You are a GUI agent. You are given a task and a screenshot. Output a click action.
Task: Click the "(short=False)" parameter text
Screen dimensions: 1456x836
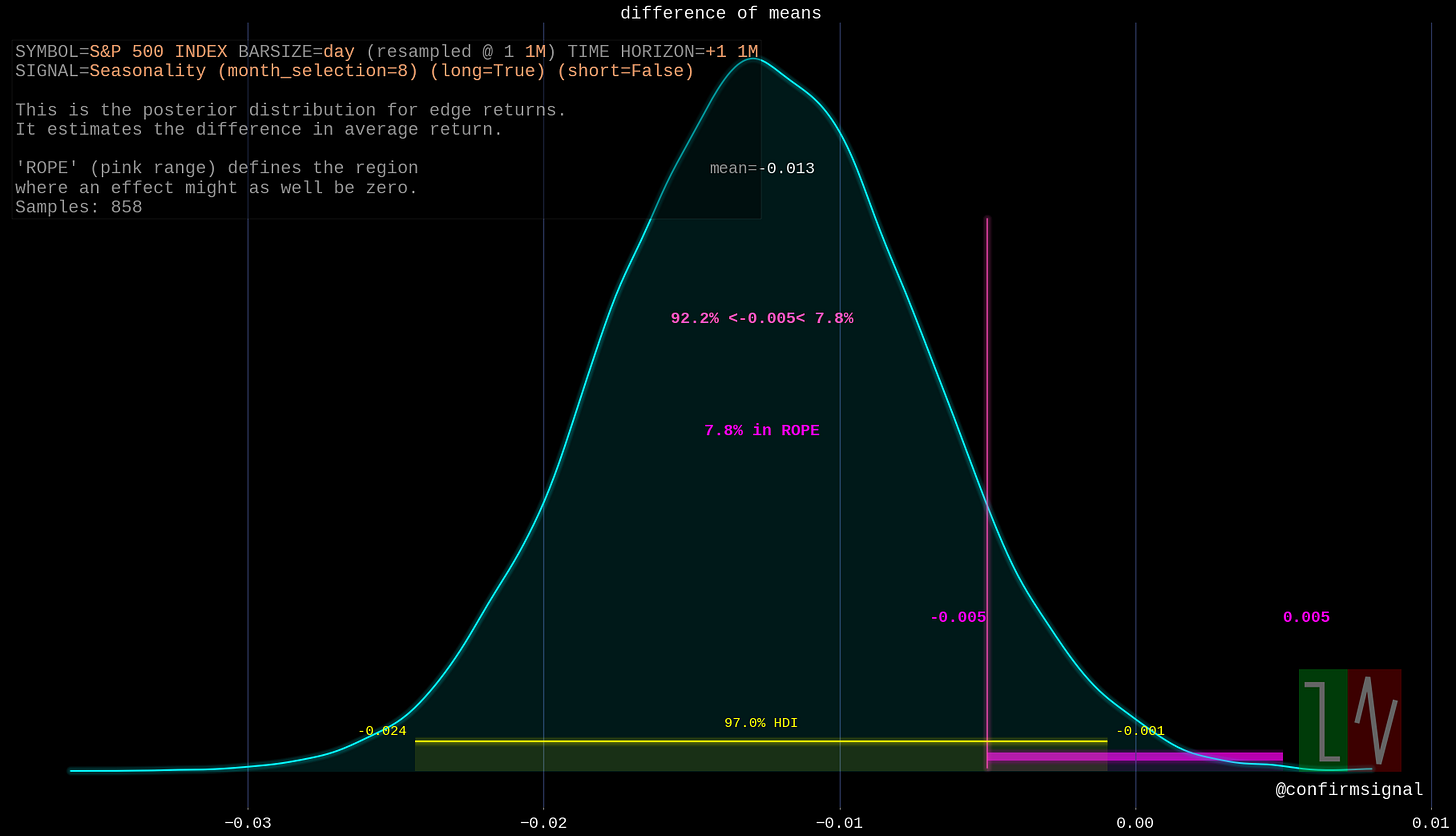click(625, 71)
